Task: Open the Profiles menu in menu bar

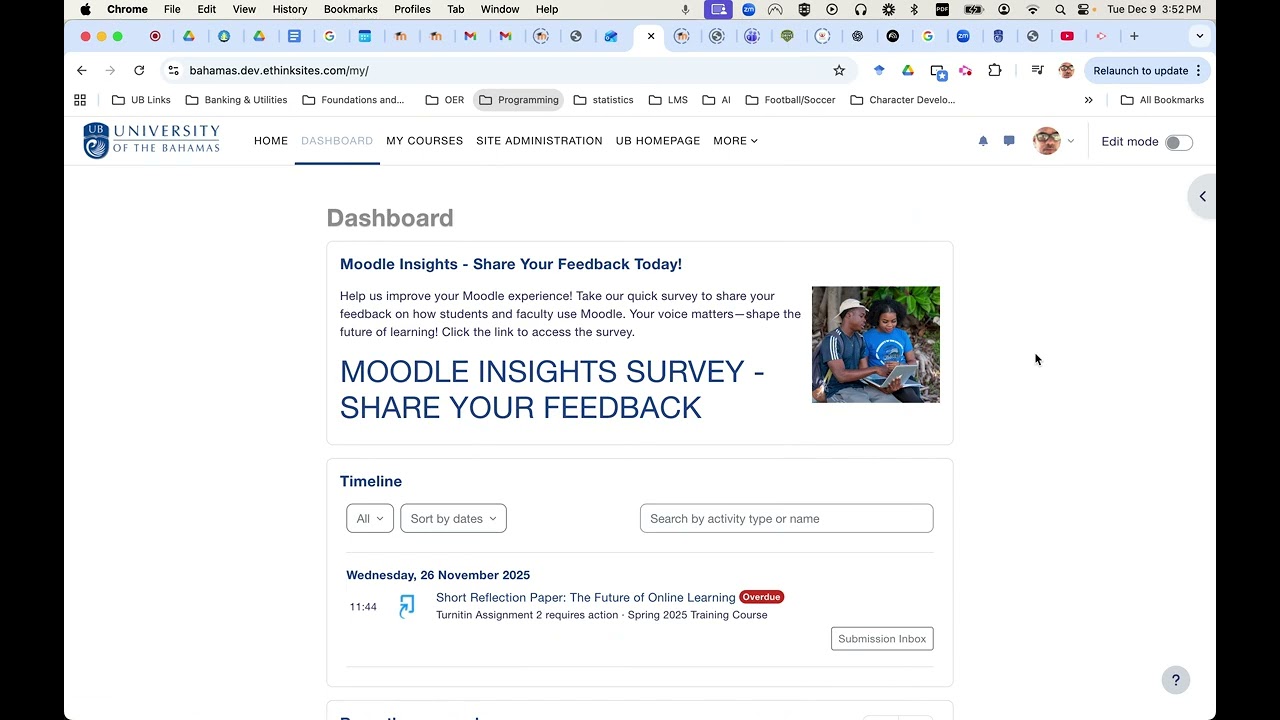Action: [412, 9]
